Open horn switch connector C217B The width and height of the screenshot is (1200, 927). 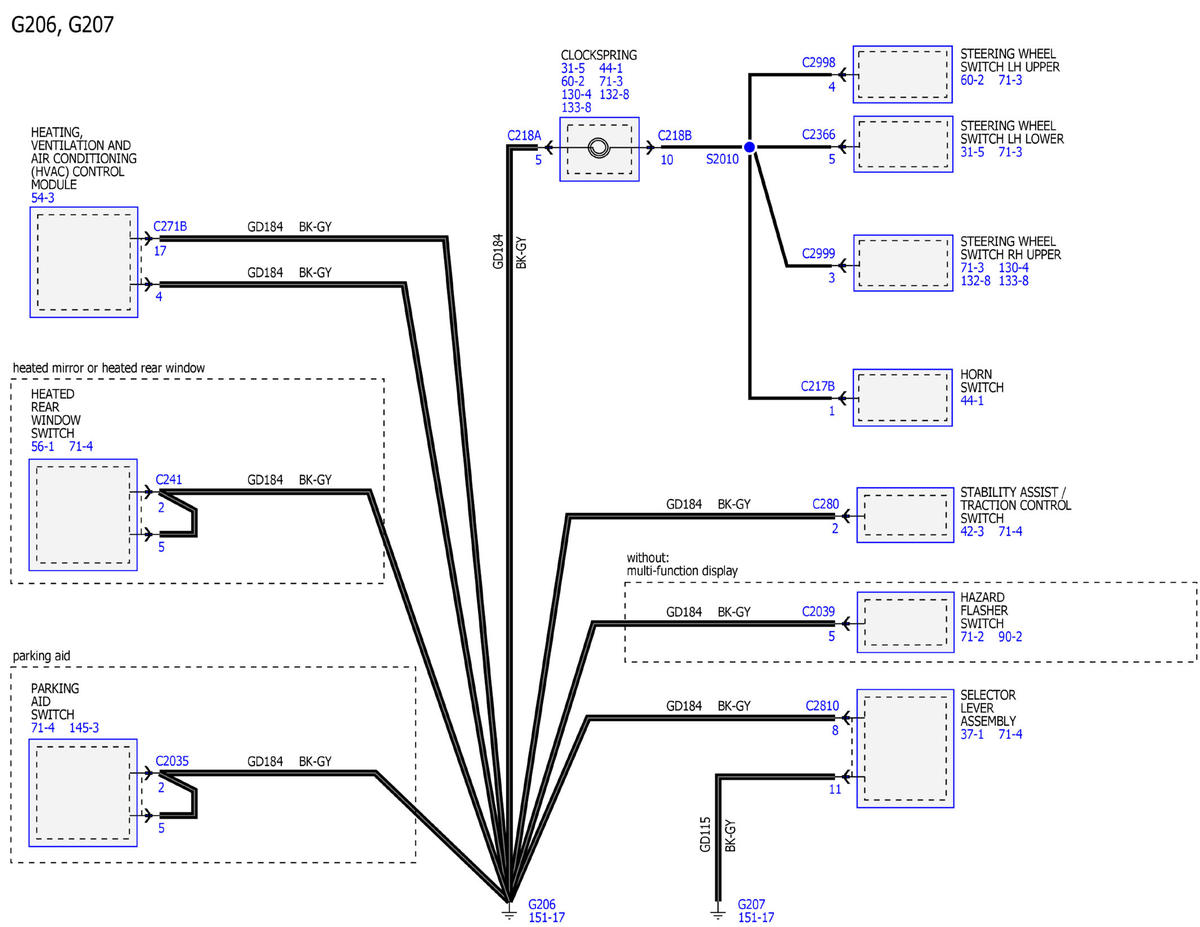coord(818,385)
